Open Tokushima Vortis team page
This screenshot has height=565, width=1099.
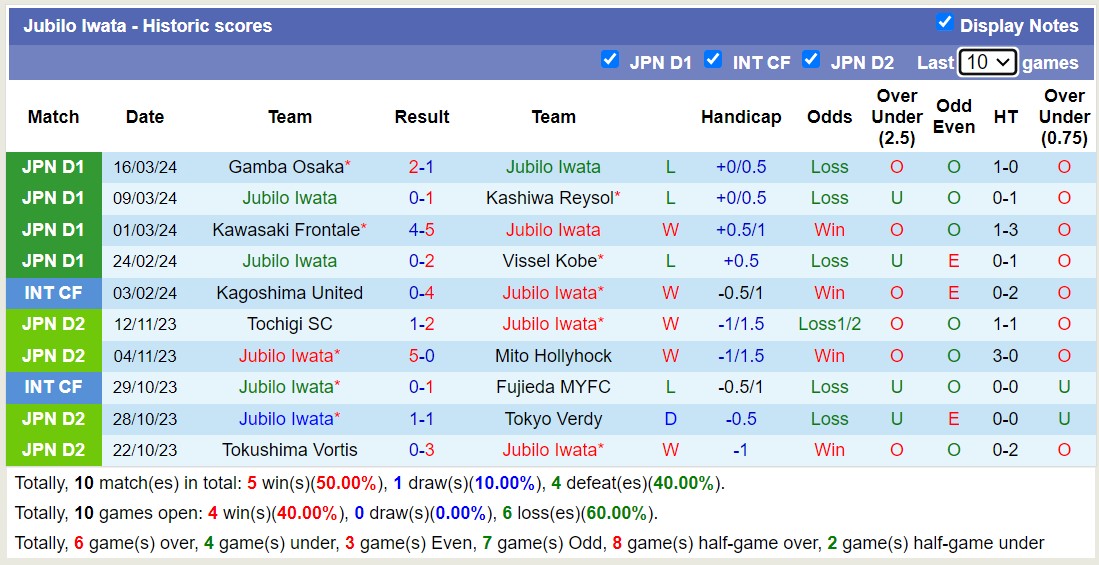pos(289,450)
